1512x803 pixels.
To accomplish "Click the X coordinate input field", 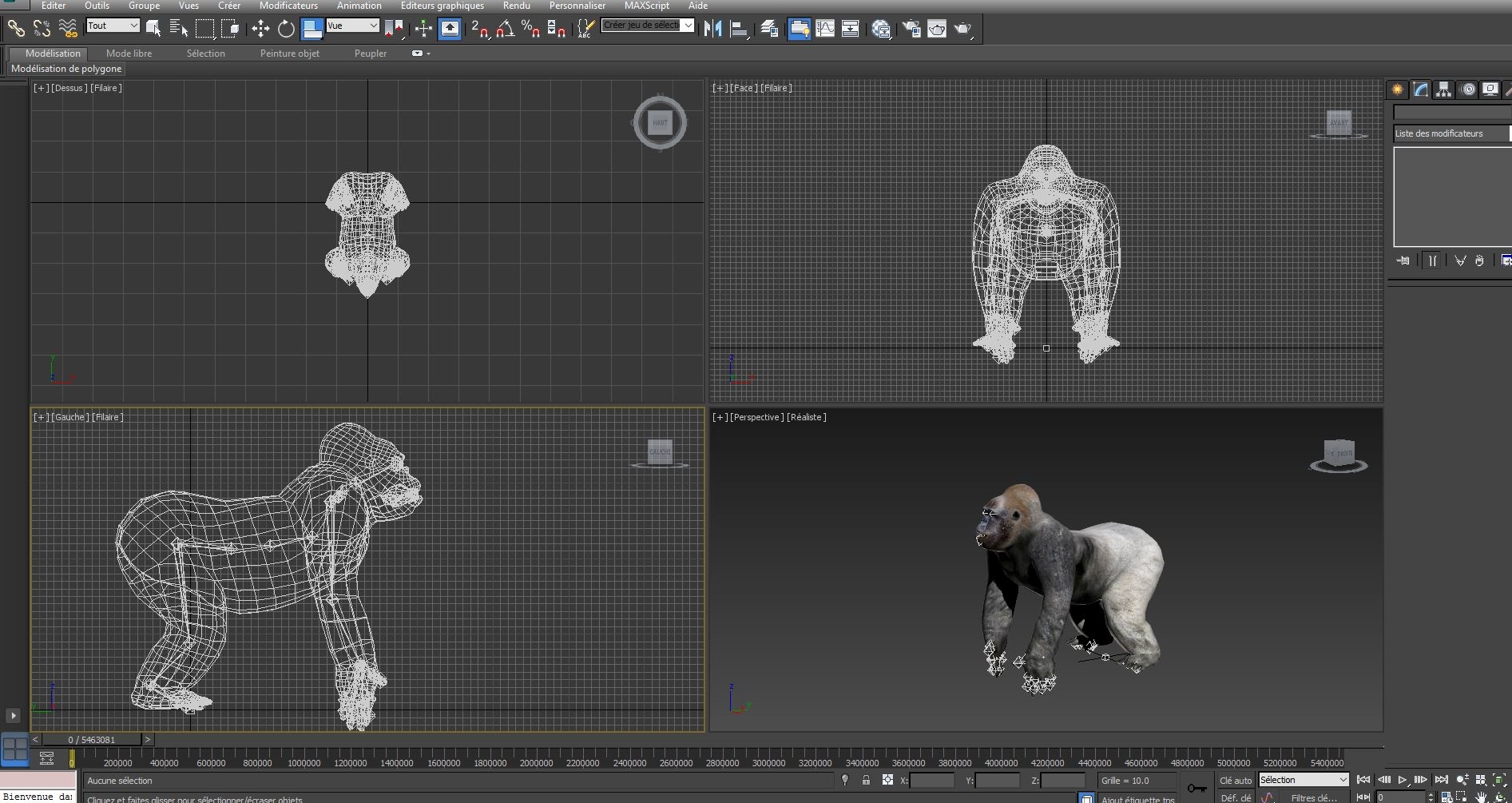I will coord(931,781).
